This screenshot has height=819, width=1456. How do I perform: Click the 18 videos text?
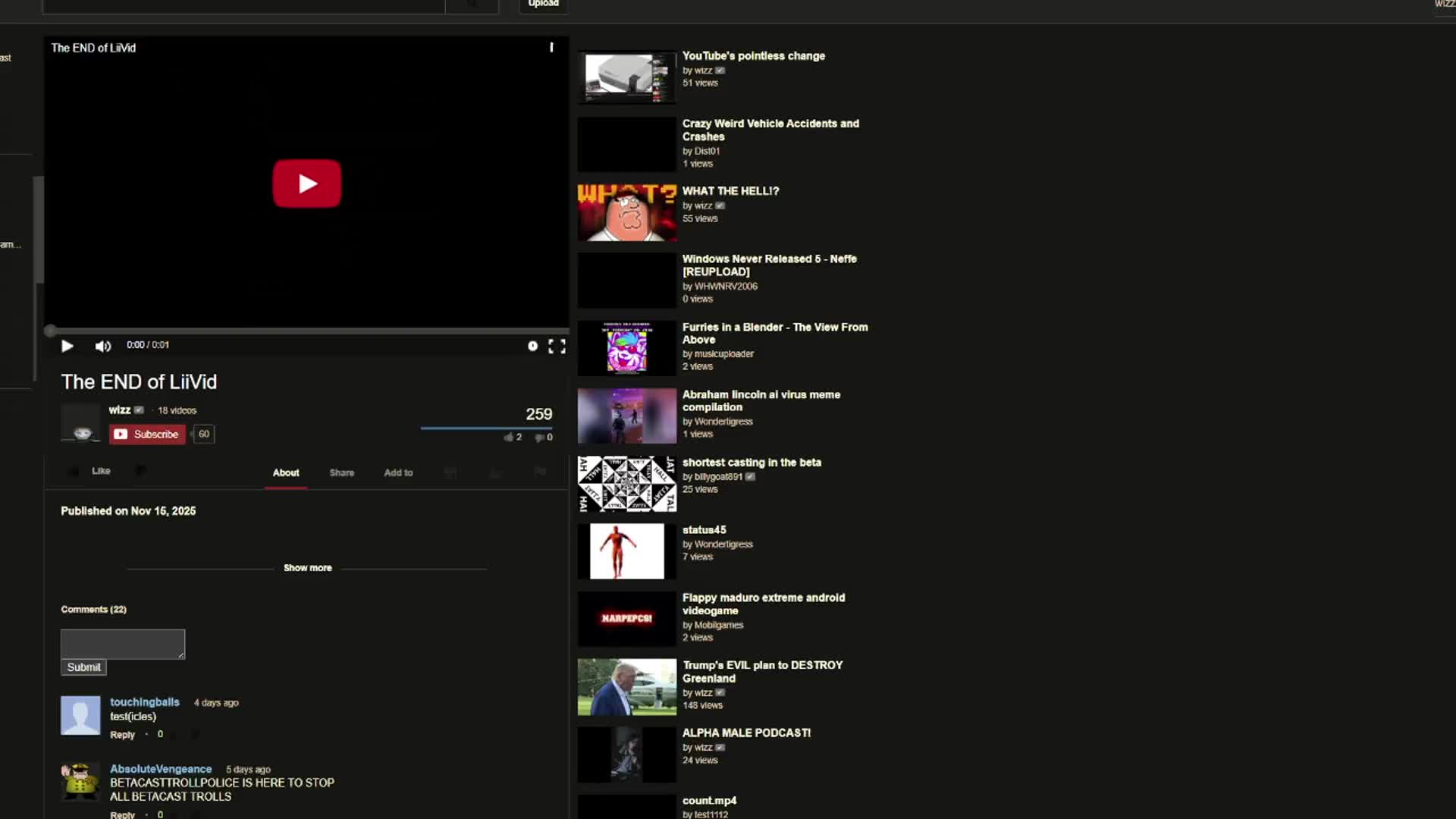[177, 410]
